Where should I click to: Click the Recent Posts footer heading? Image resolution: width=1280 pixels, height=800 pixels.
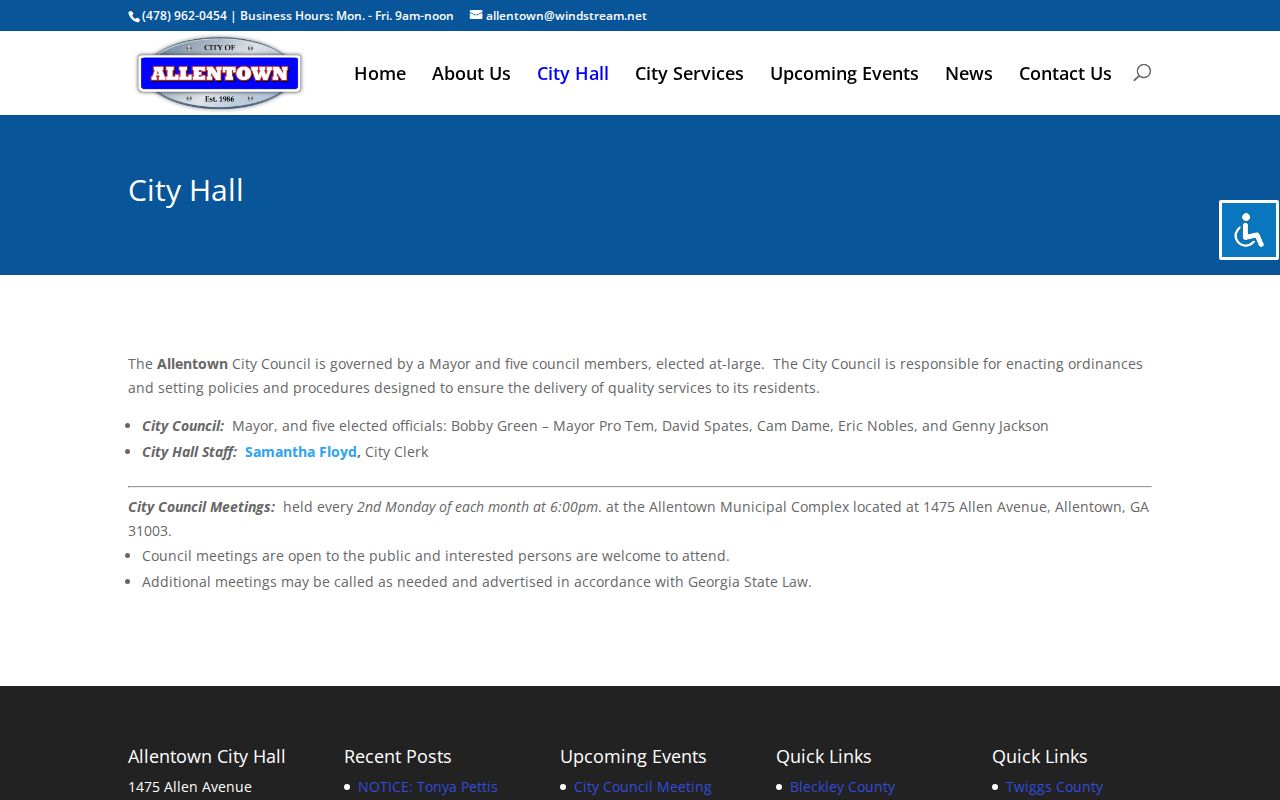pos(398,756)
